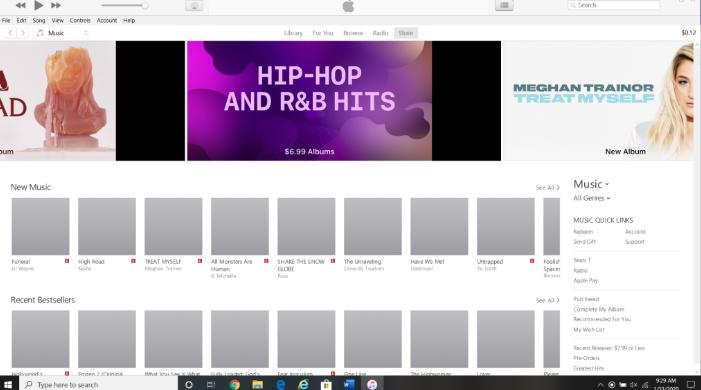Open the Purchased link
Image resolution: width=701 pixels, height=390 pixels.
(586, 299)
